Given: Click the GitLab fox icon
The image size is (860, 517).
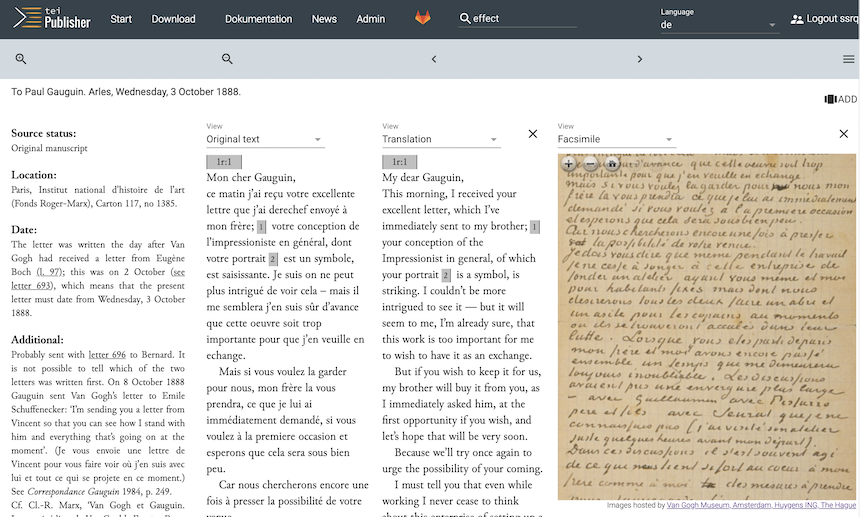Looking at the screenshot, I should click(424, 19).
